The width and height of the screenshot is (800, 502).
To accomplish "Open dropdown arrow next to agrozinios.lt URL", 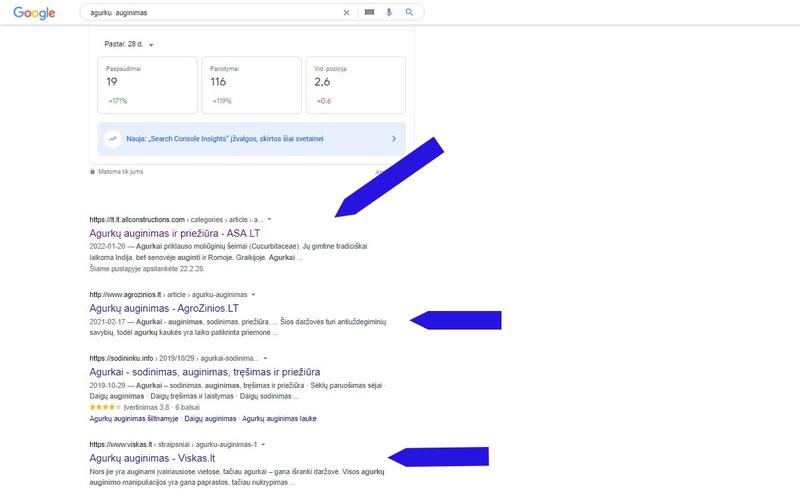I will pos(253,294).
